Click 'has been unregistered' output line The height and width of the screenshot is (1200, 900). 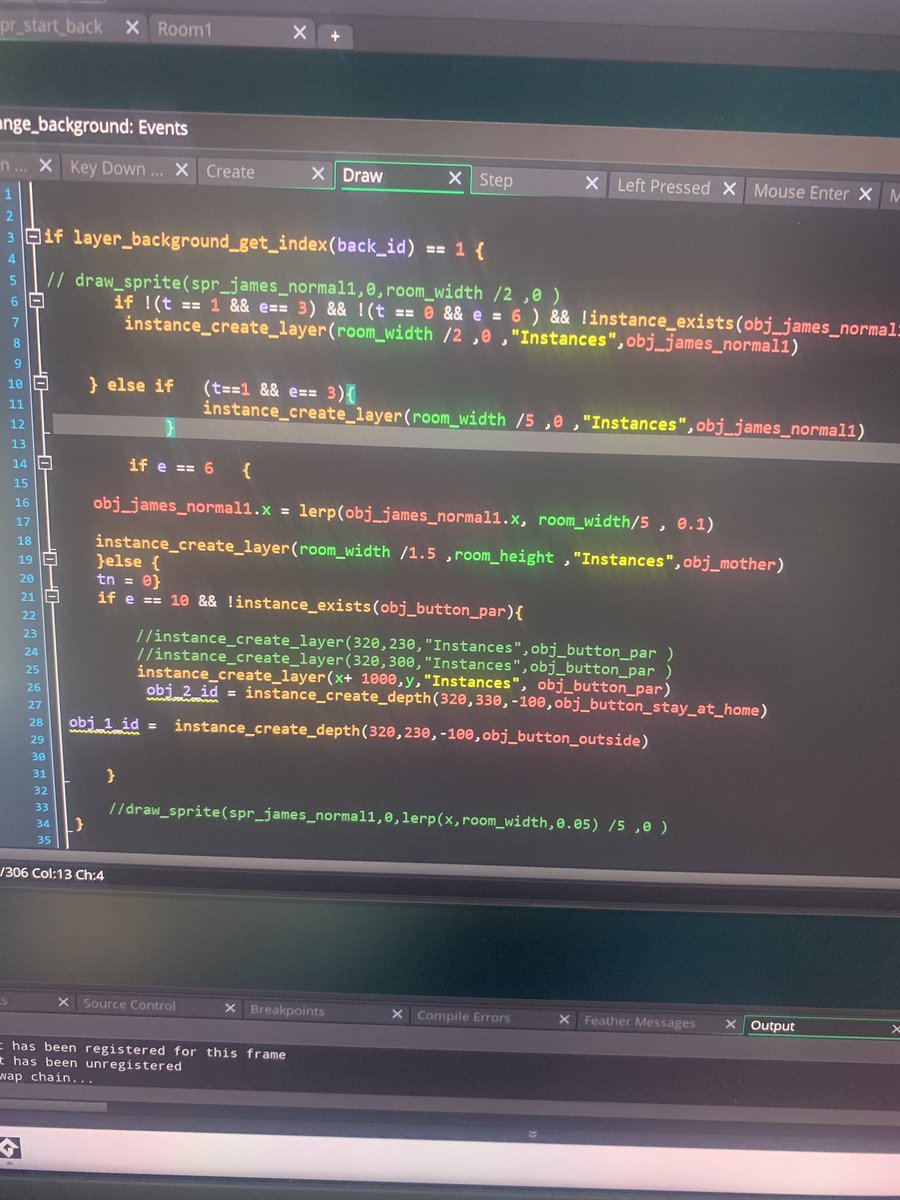96,1065
